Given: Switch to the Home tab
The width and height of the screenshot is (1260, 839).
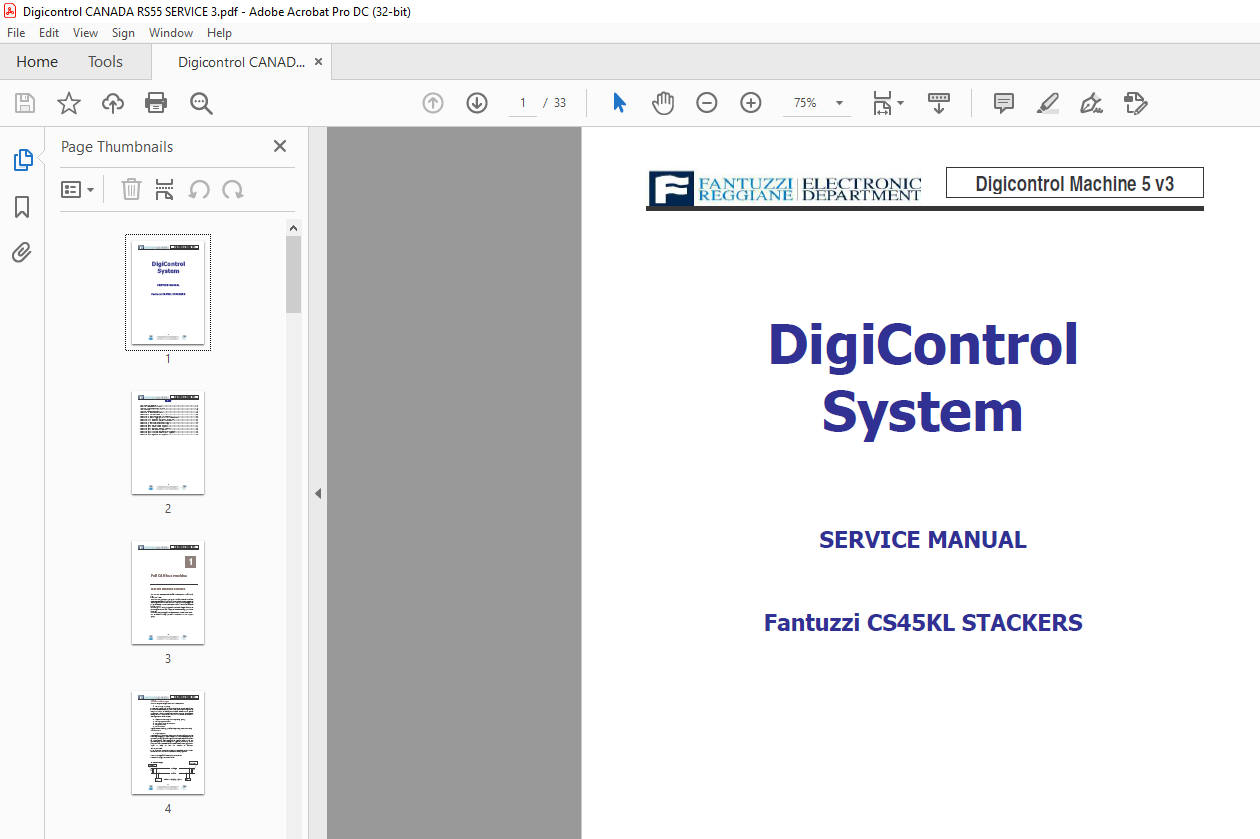Looking at the screenshot, I should pos(37,62).
